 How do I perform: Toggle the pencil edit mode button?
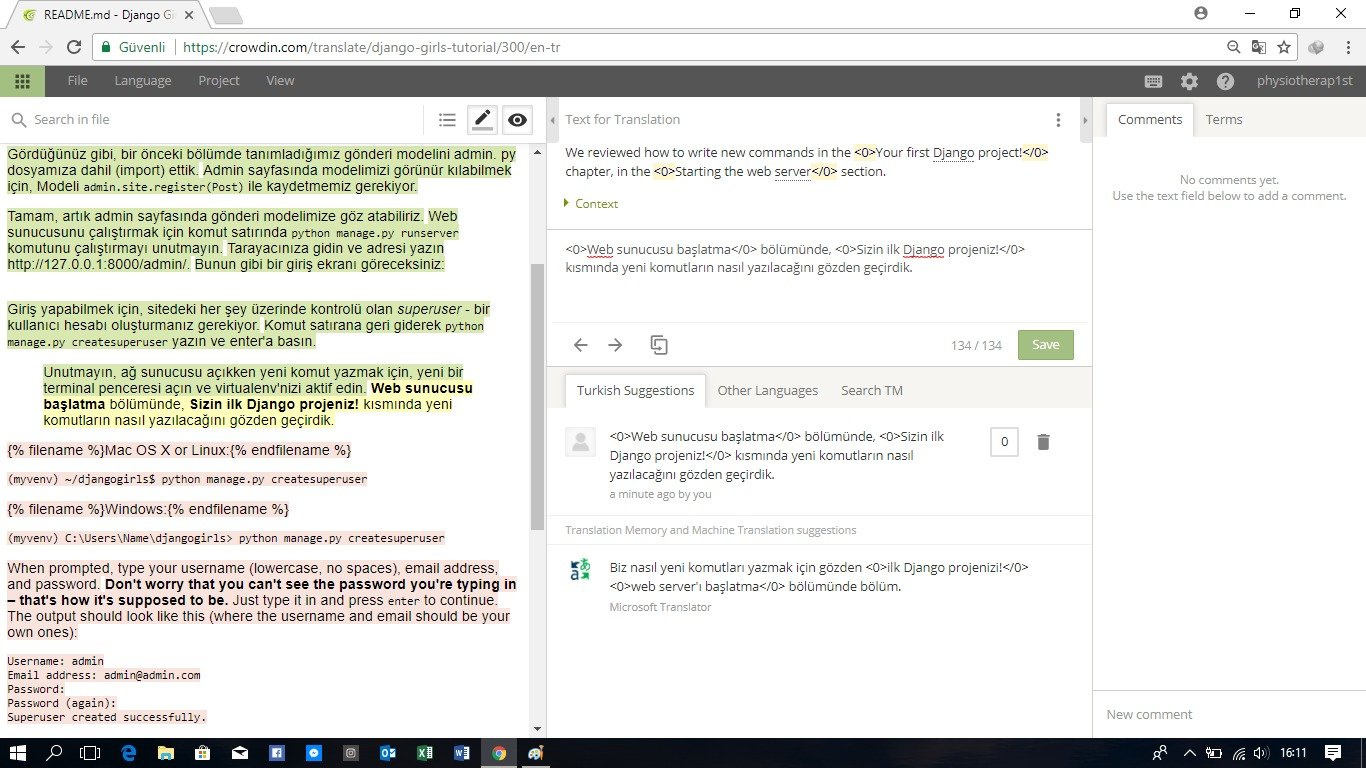pyautogui.click(x=482, y=120)
